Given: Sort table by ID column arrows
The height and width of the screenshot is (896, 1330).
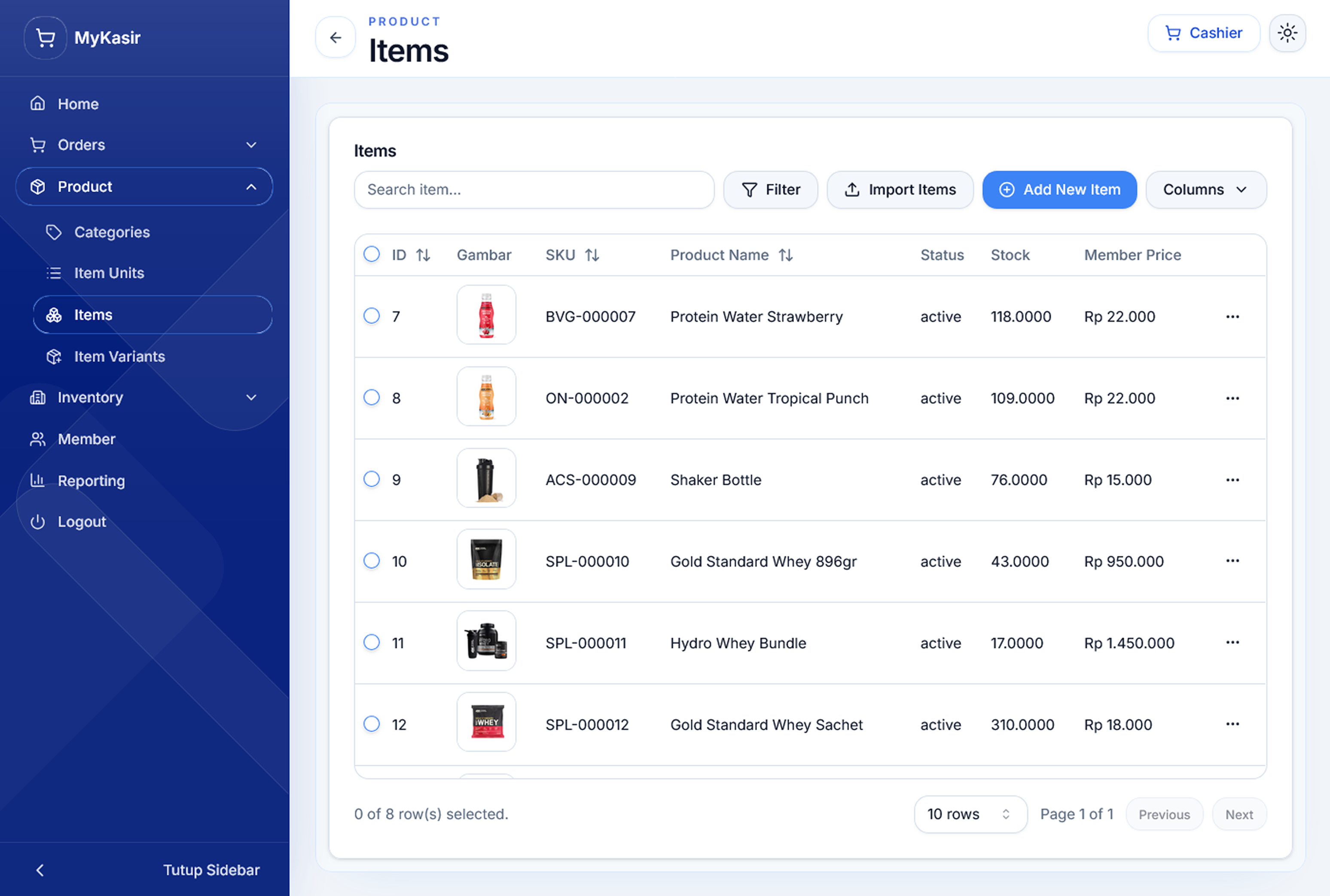Looking at the screenshot, I should [x=423, y=255].
